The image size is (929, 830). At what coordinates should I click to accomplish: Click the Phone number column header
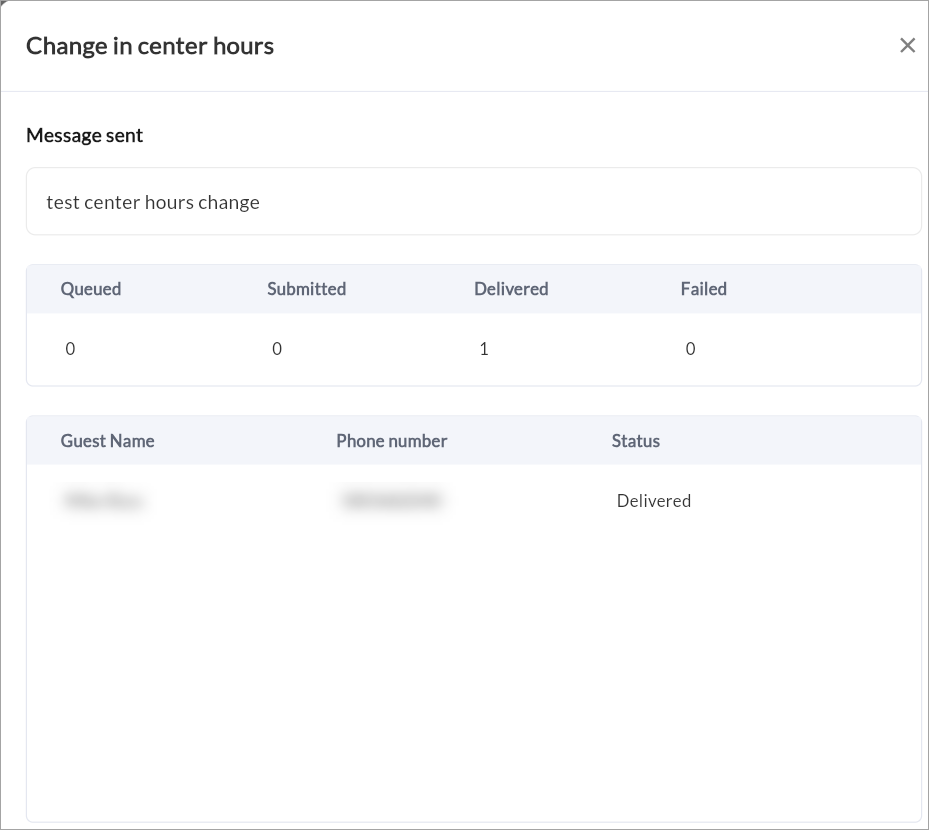pyautogui.click(x=392, y=441)
